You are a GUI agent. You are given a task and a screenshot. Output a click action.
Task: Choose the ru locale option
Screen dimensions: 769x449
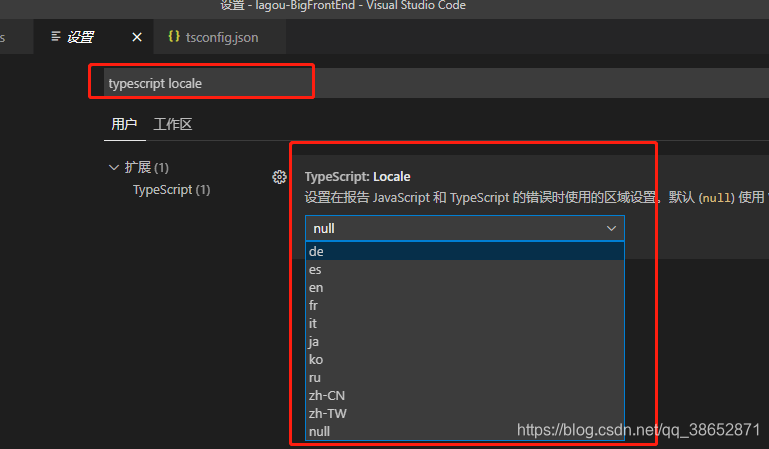coord(464,377)
